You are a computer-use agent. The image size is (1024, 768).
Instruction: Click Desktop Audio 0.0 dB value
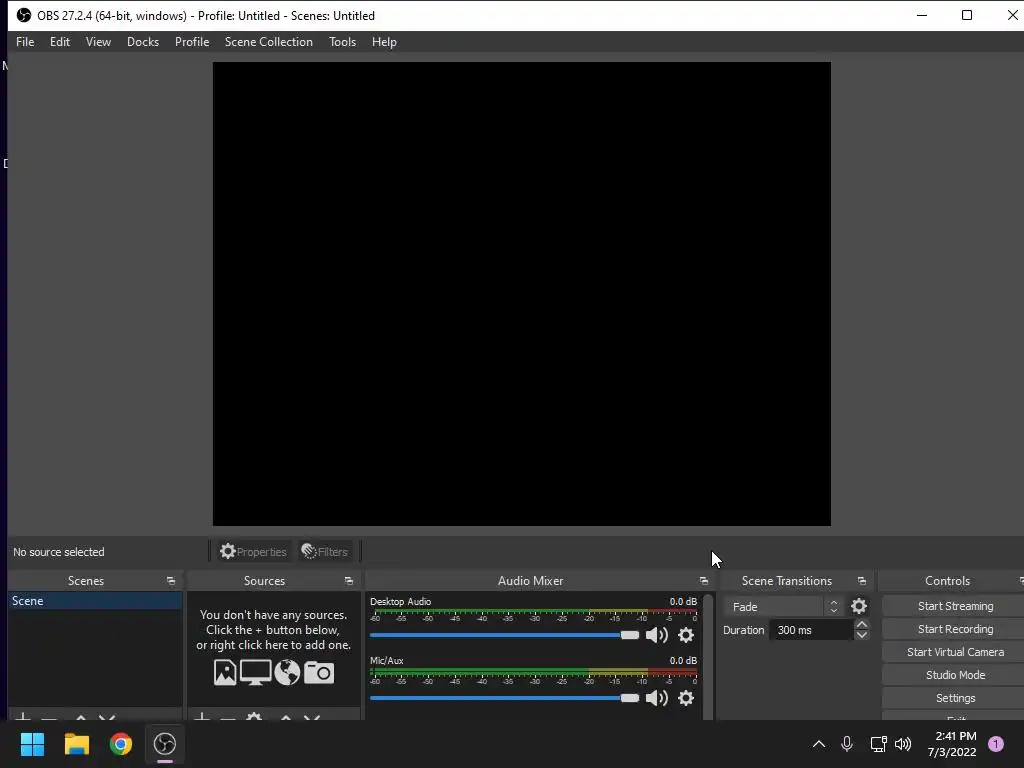683,601
